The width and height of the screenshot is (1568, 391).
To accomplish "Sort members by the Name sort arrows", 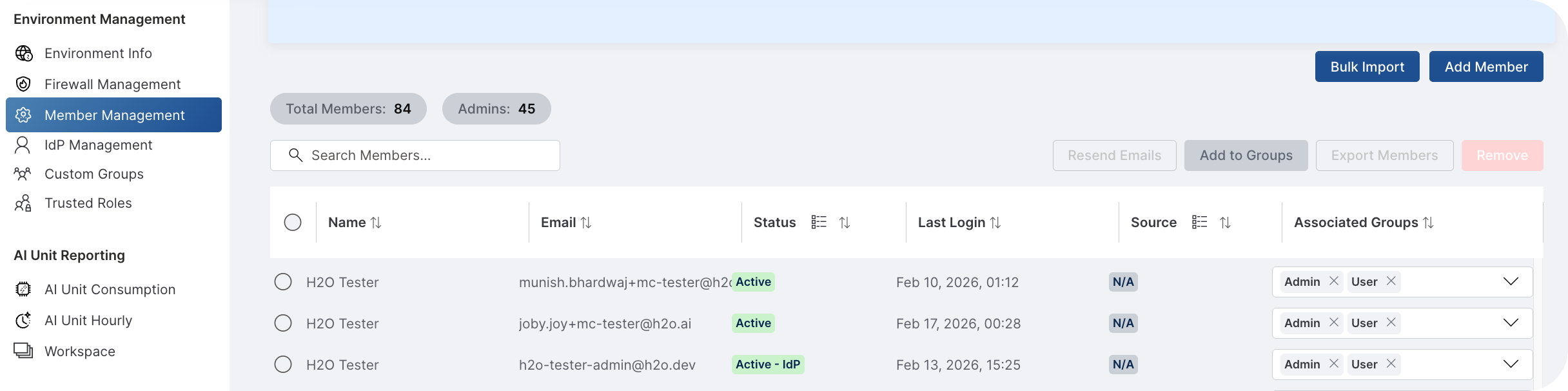I will (x=376, y=223).
